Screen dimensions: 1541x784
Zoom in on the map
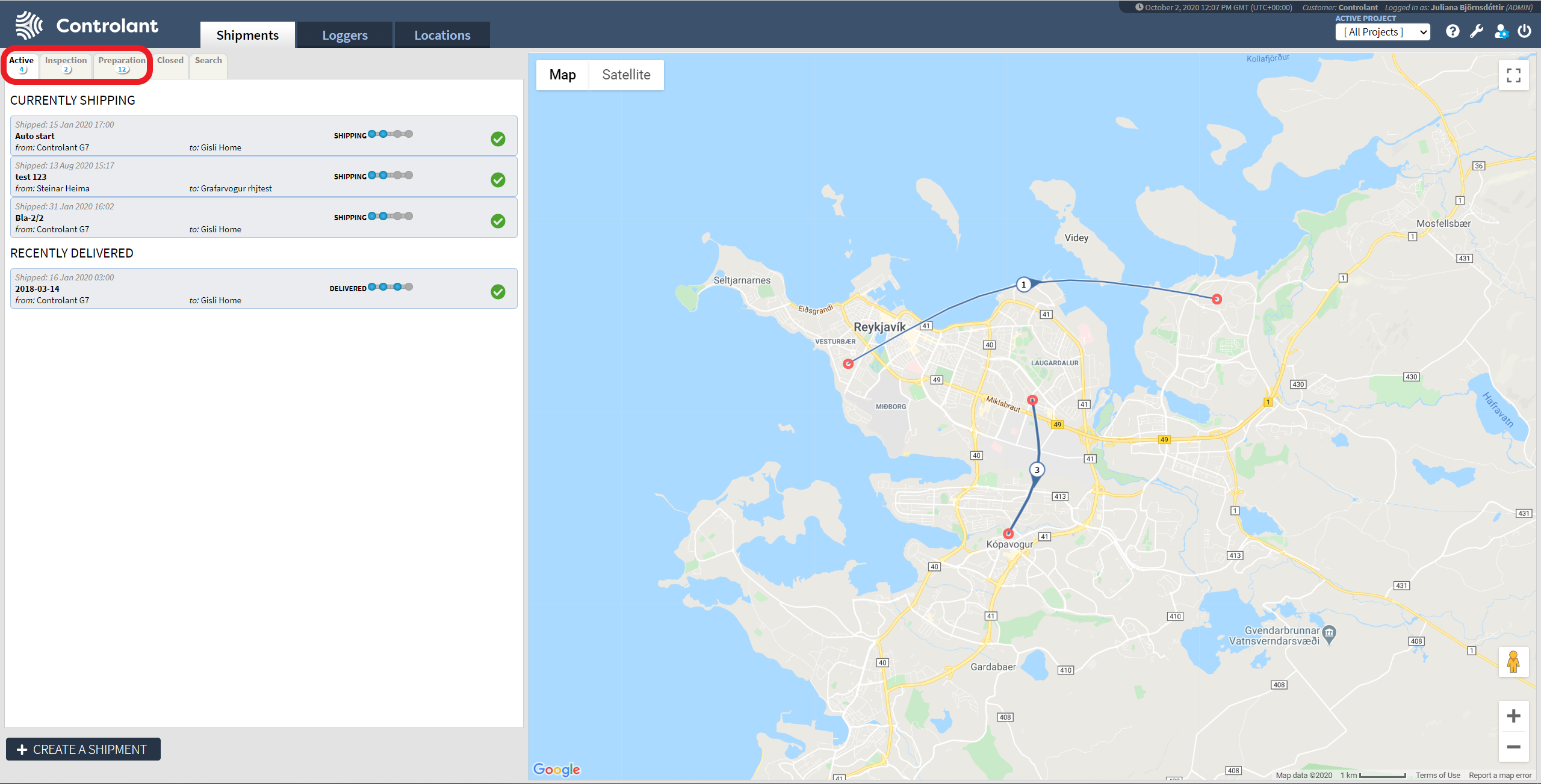pos(1513,716)
